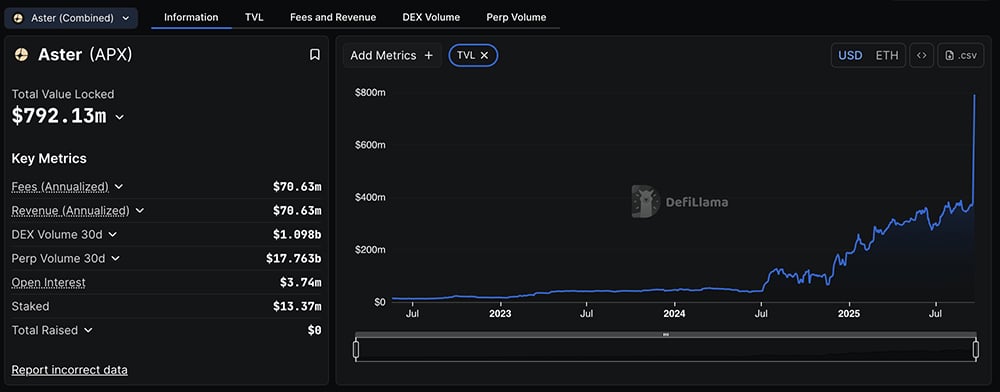Expand Fees (Annualized) details
Screen dimensions: 1000x392
pos(119,187)
